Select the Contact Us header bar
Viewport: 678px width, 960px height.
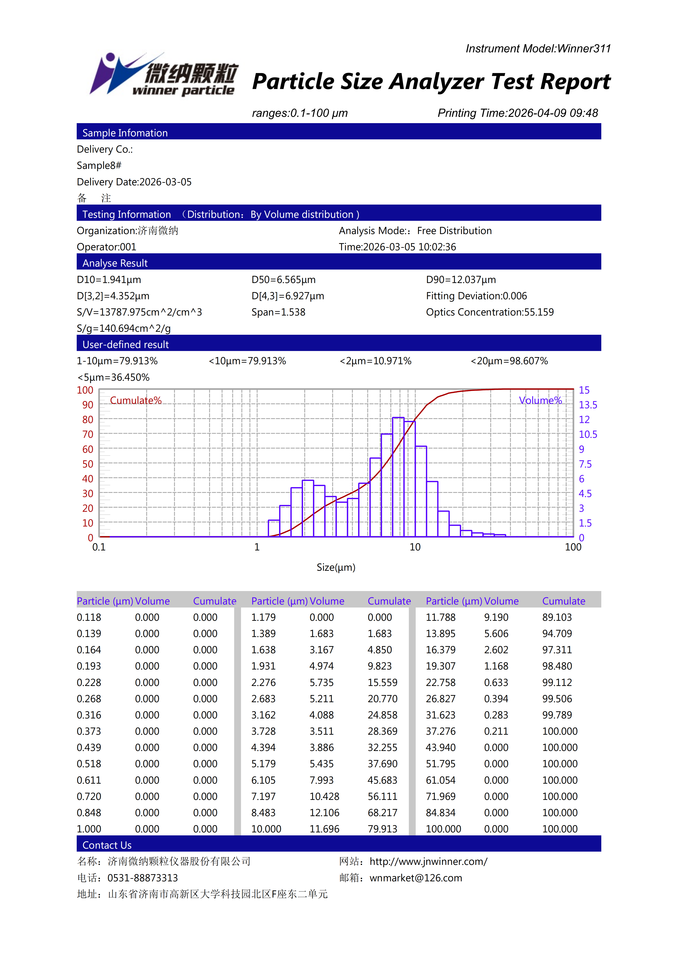click(x=339, y=844)
